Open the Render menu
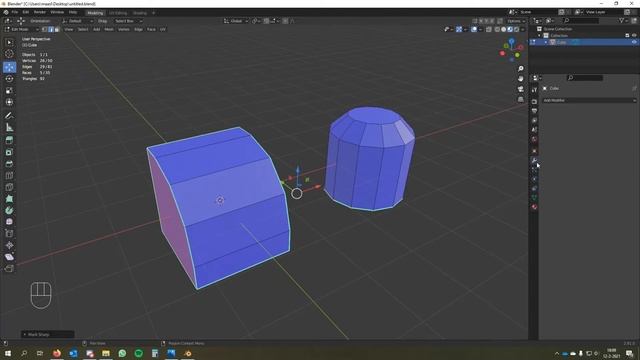Image resolution: width=640 pixels, height=360 pixels. pos(40,12)
